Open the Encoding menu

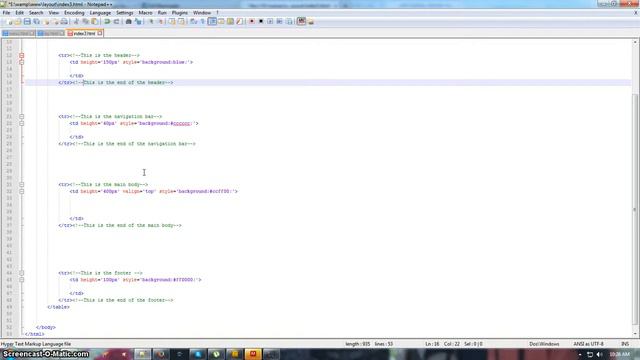74,13
